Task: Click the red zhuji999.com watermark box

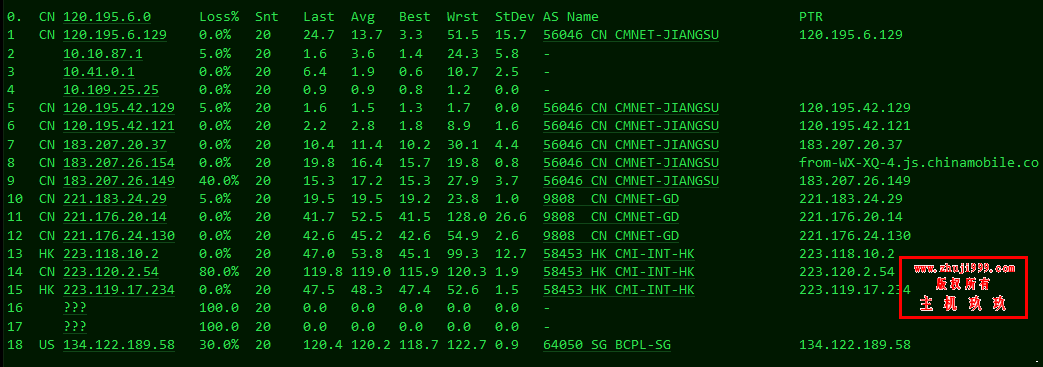Action: pyautogui.click(x=964, y=287)
